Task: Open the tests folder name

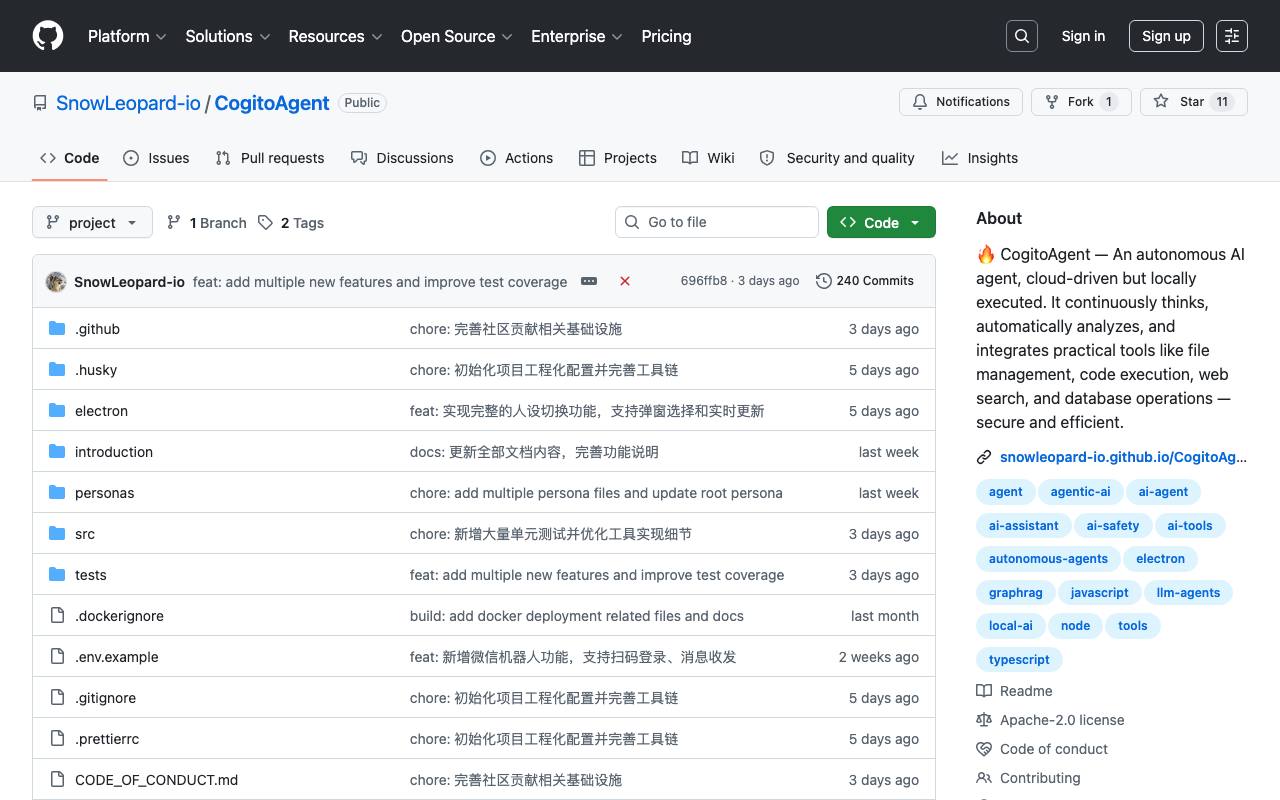Action: tap(91, 575)
